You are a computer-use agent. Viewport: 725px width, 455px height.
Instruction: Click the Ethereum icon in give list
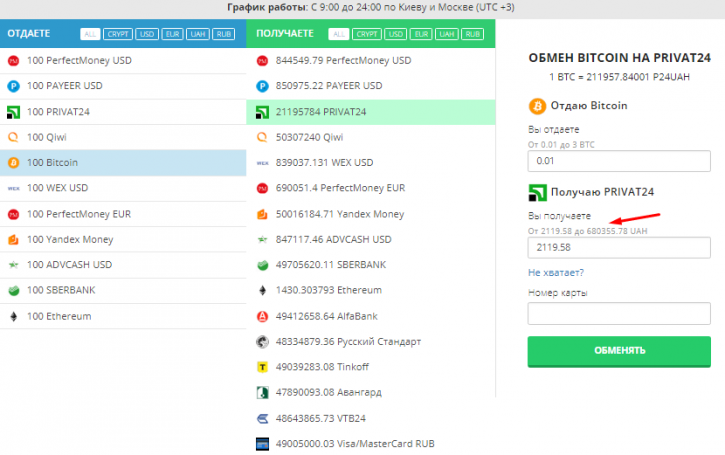(x=13, y=316)
